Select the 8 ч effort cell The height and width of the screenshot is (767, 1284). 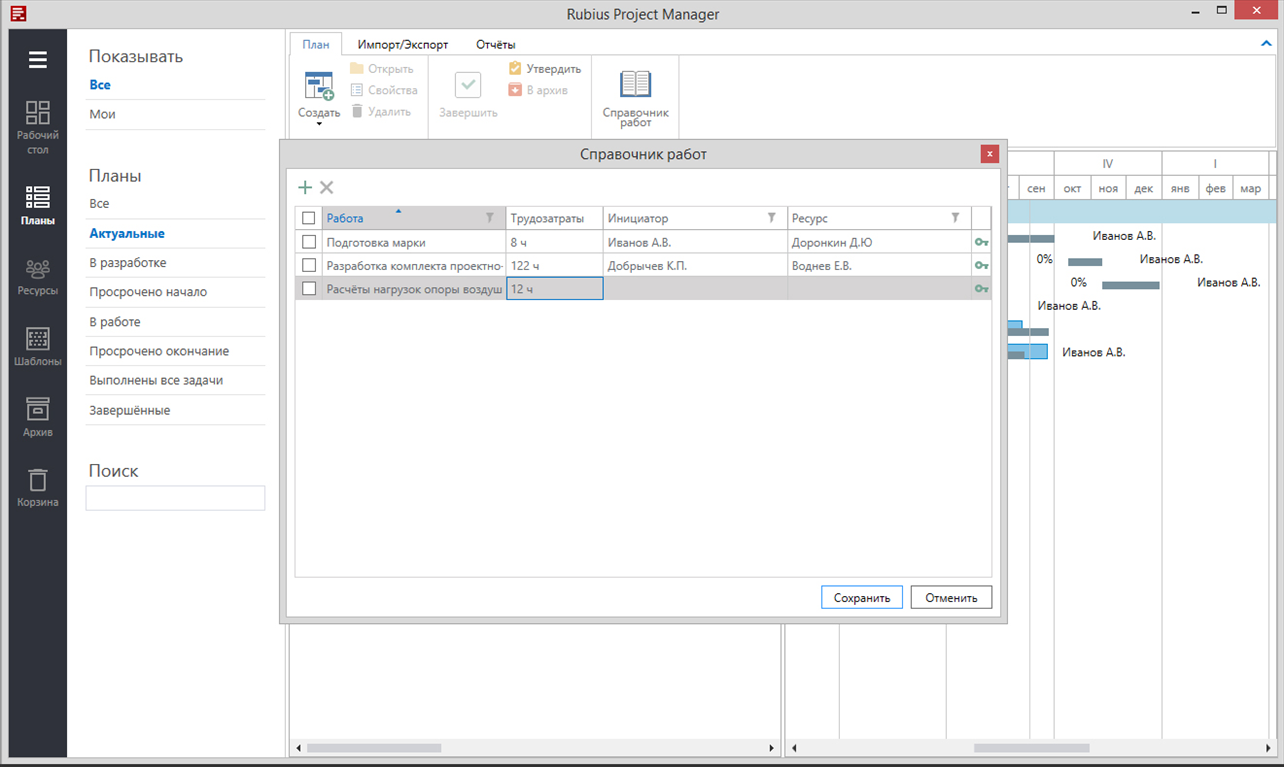tap(554, 242)
